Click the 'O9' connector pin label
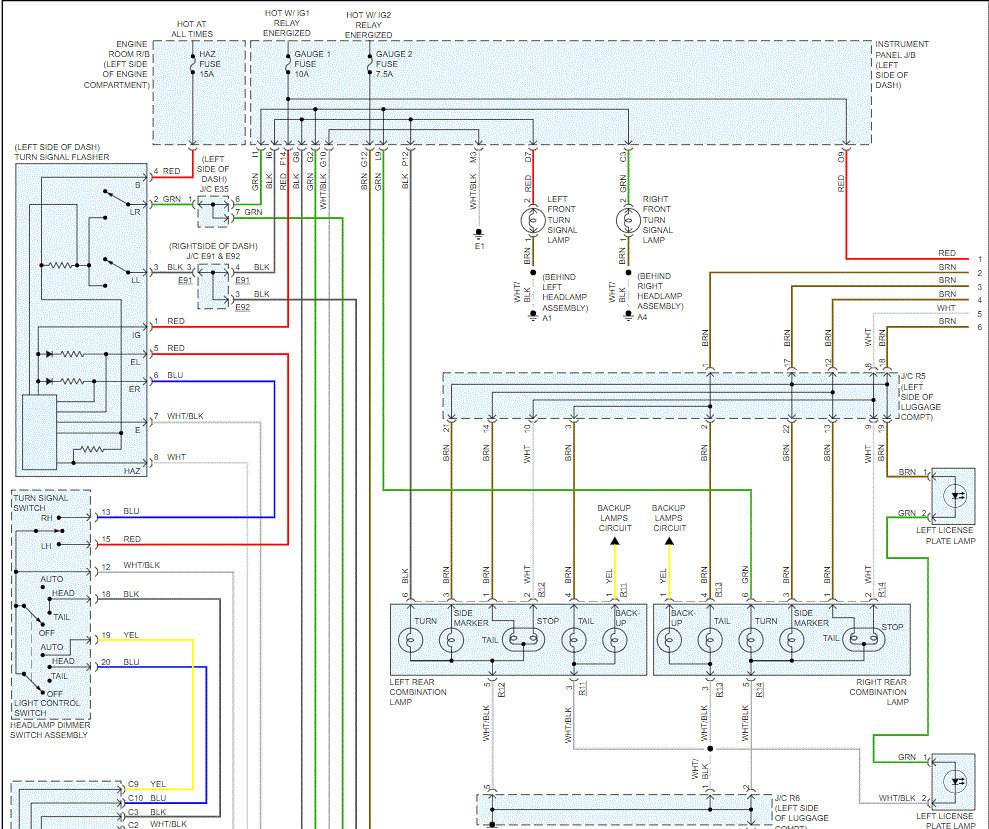The width and height of the screenshot is (989, 829). (841, 156)
